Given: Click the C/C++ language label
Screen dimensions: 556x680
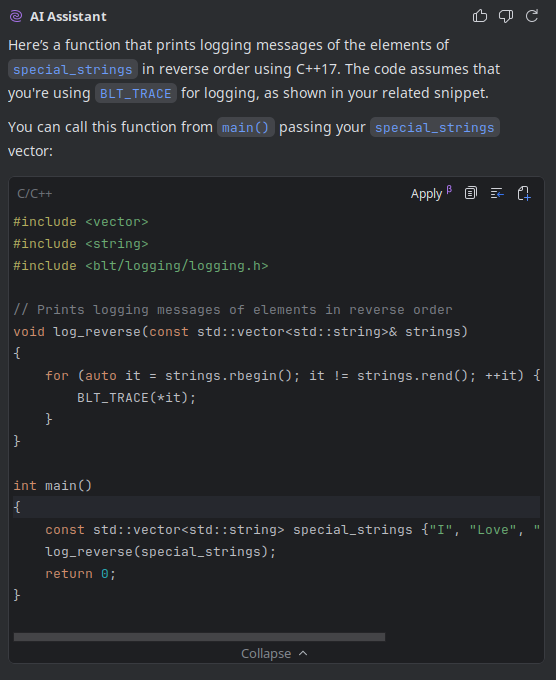Looking at the screenshot, I should pyautogui.click(x=35, y=193).
